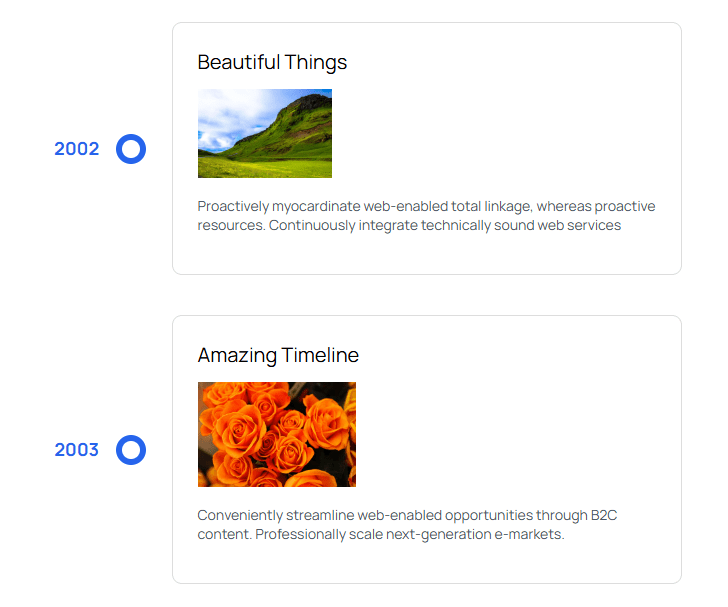Select the 2003 year label
Viewport: 728px width, 607px height.
[x=77, y=450]
